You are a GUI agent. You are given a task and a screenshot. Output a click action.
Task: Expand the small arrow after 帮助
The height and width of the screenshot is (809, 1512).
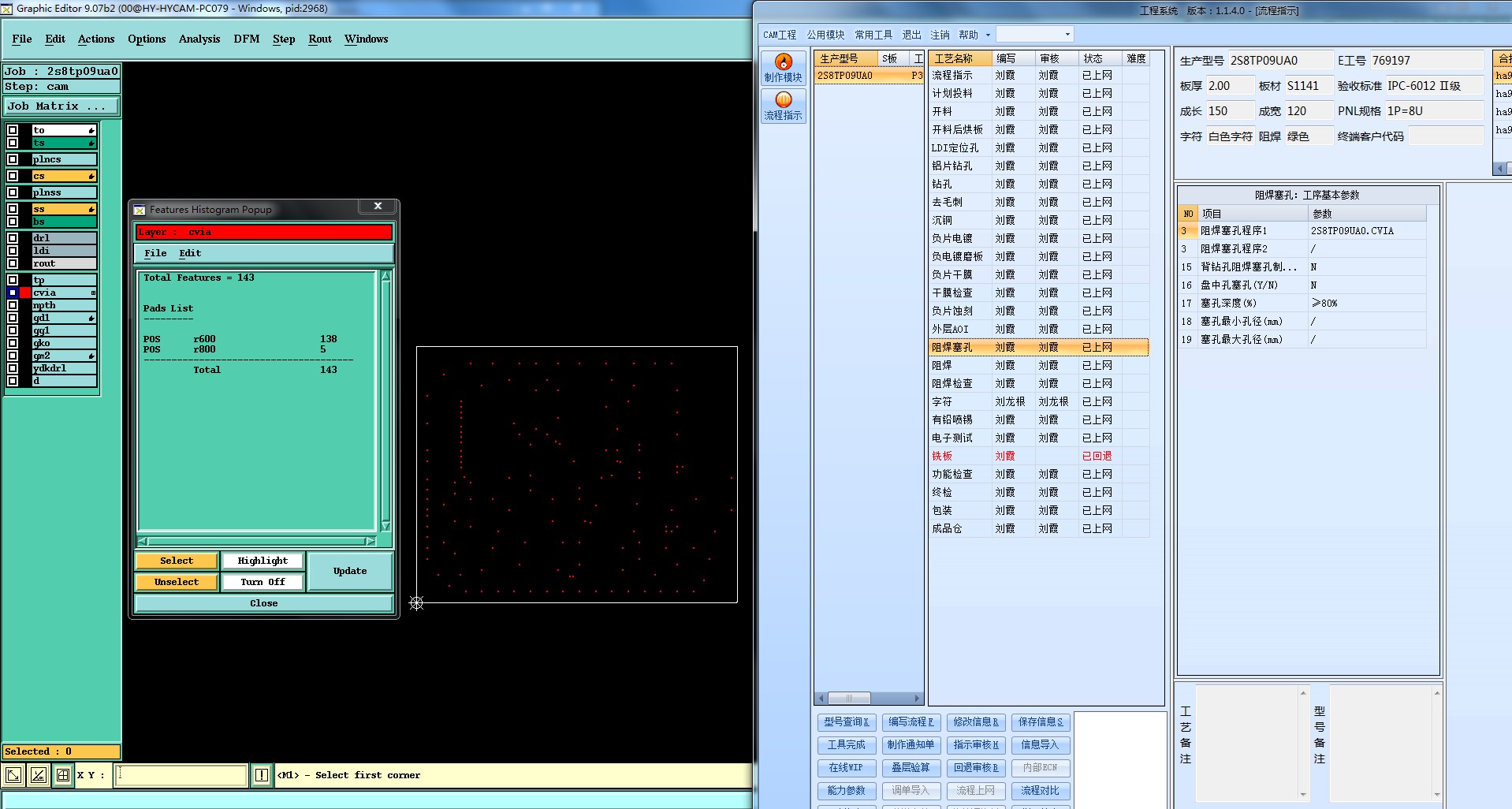coord(988,35)
